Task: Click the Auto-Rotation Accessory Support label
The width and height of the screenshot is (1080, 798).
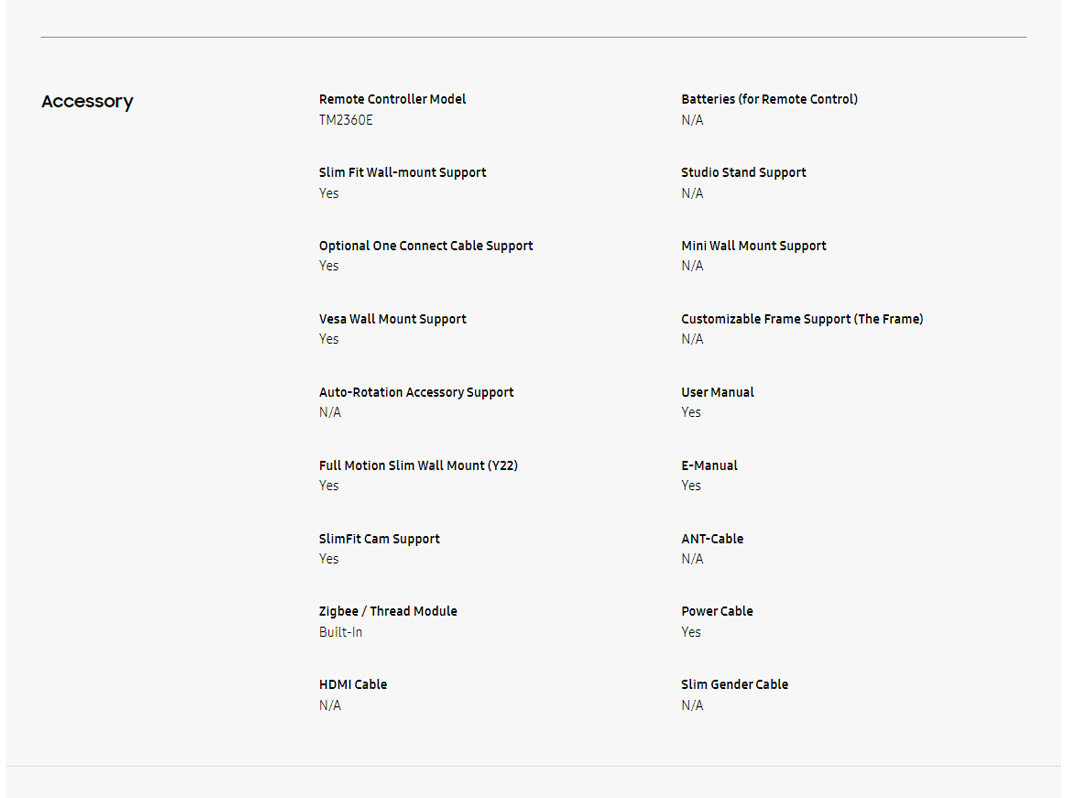Action: pos(416,392)
